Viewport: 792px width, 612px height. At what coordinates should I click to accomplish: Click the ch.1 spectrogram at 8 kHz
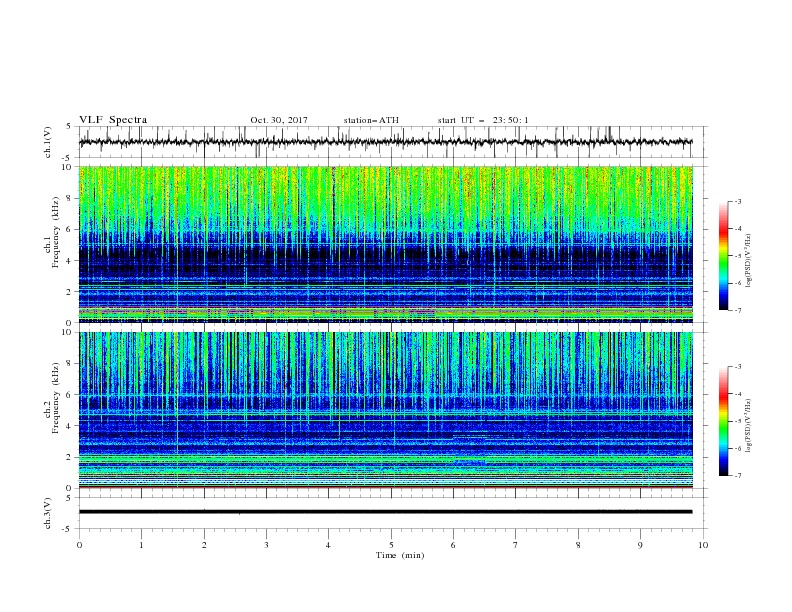coord(385,198)
